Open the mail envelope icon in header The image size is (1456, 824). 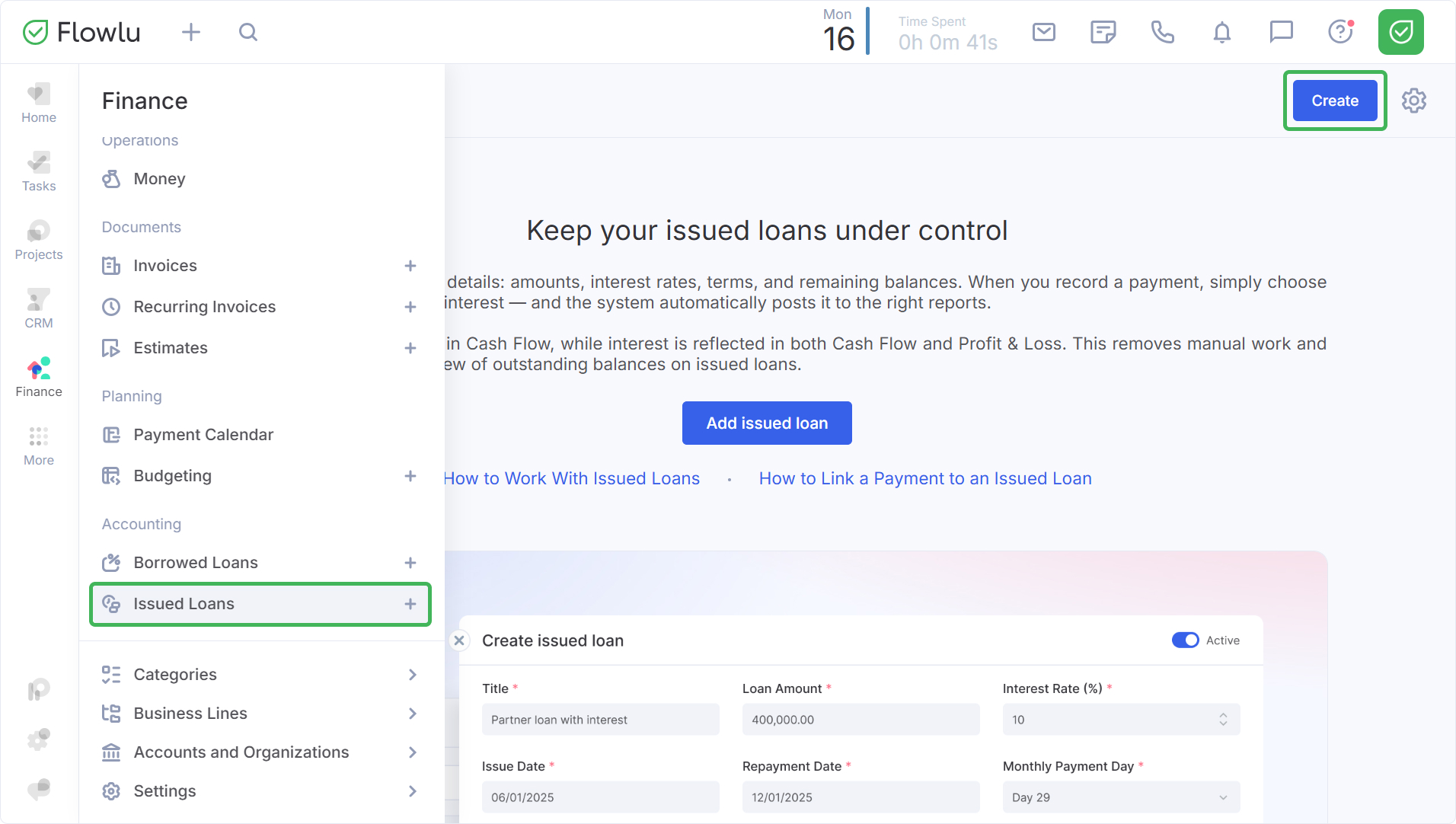tap(1043, 32)
